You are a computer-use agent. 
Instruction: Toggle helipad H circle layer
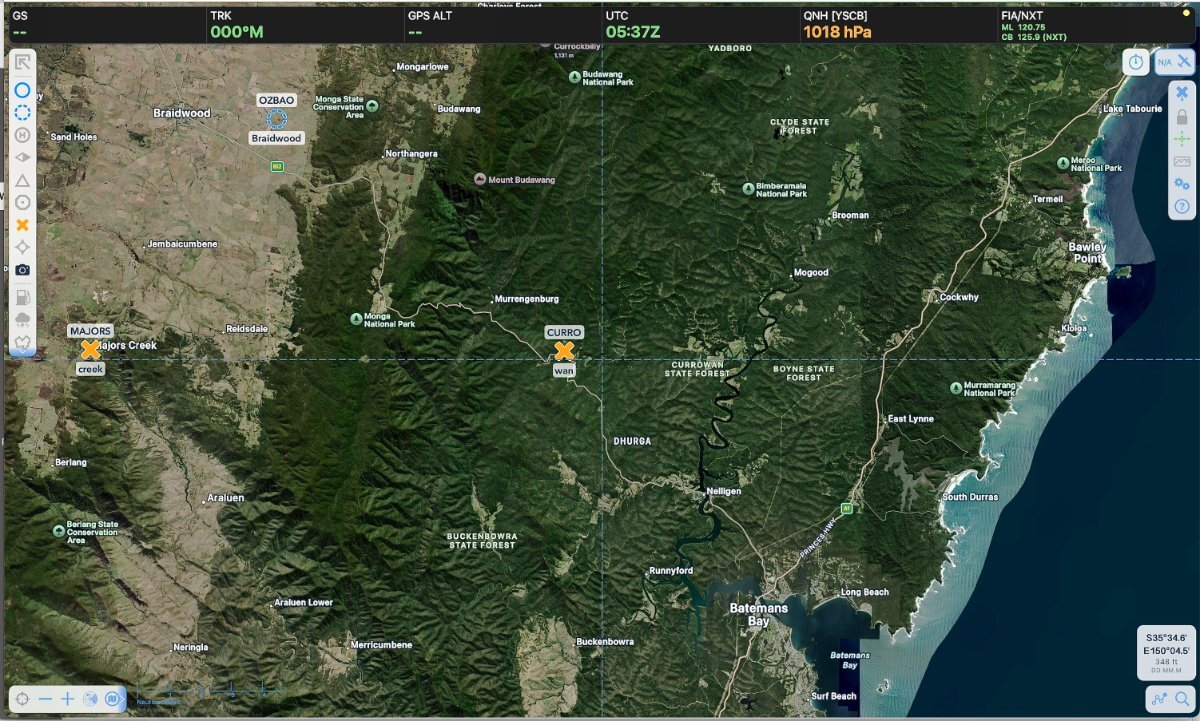point(22,135)
